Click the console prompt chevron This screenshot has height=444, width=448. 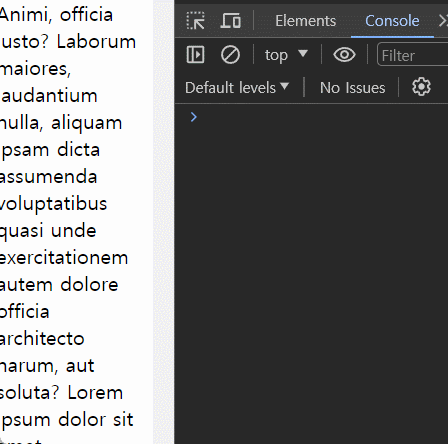[x=194, y=117]
